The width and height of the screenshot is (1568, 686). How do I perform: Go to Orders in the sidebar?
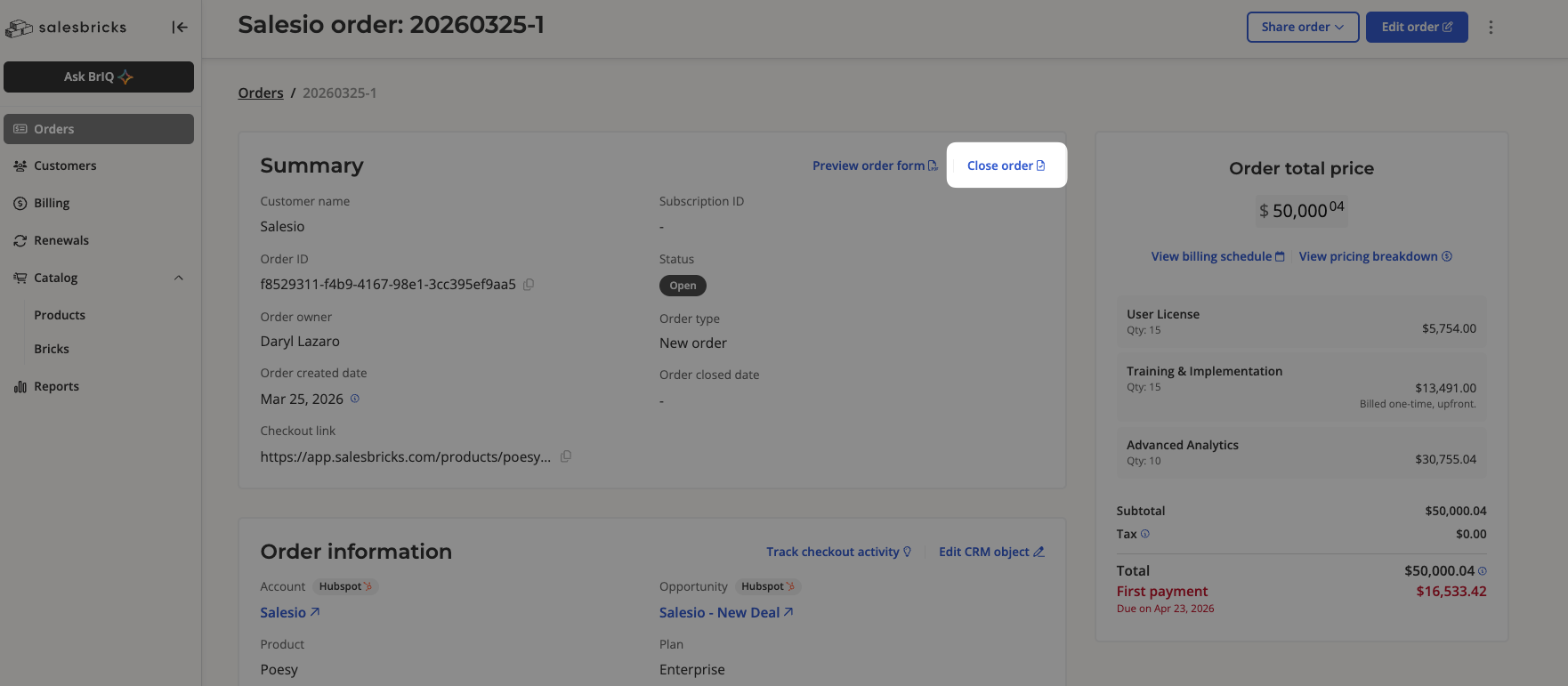(x=99, y=129)
